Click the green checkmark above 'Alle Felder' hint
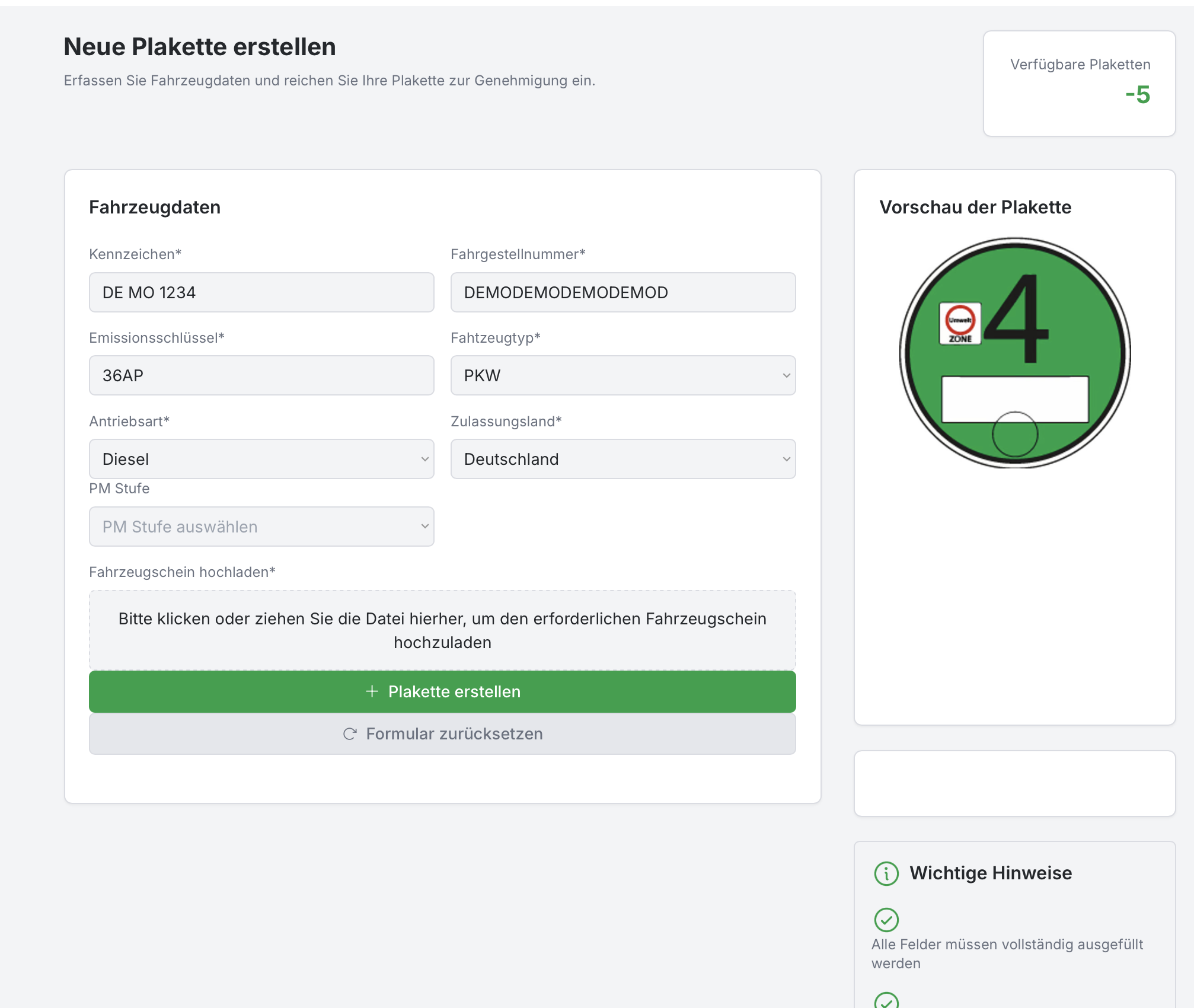 point(886,920)
